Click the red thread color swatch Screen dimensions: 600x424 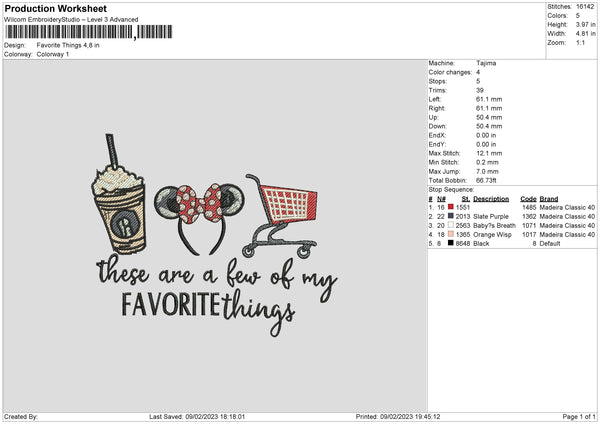pyautogui.click(x=450, y=207)
